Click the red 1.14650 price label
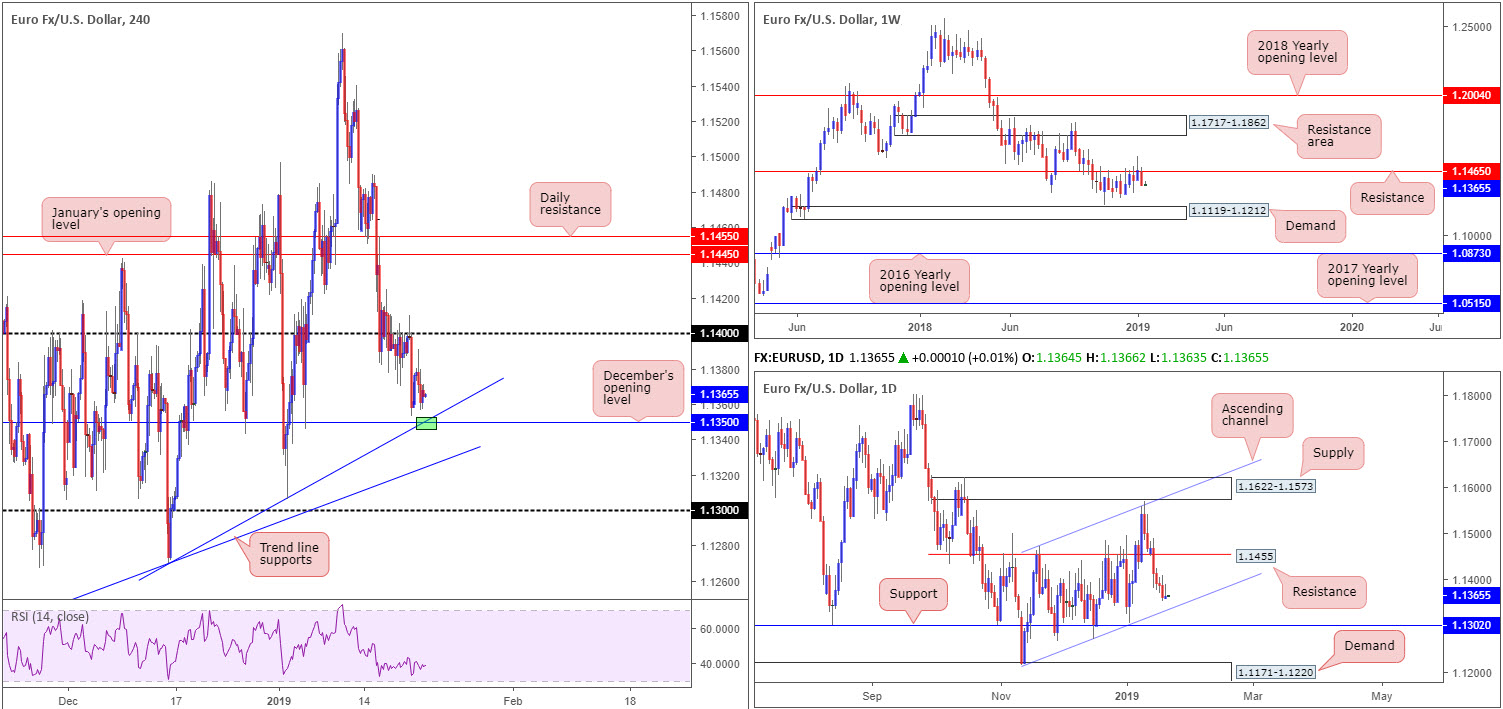 (1472, 172)
